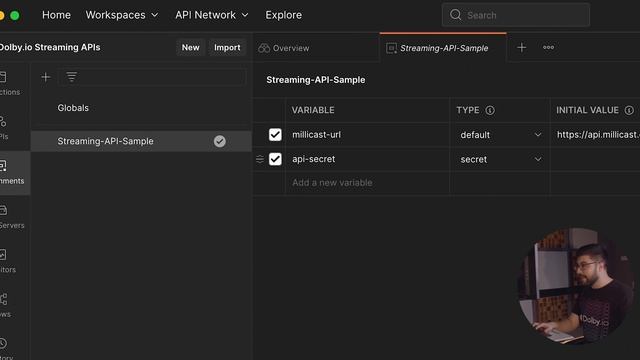This screenshot has height=360, width=640.
Task: Click the Streaming-API-Sample environment title
Action: 316,80
